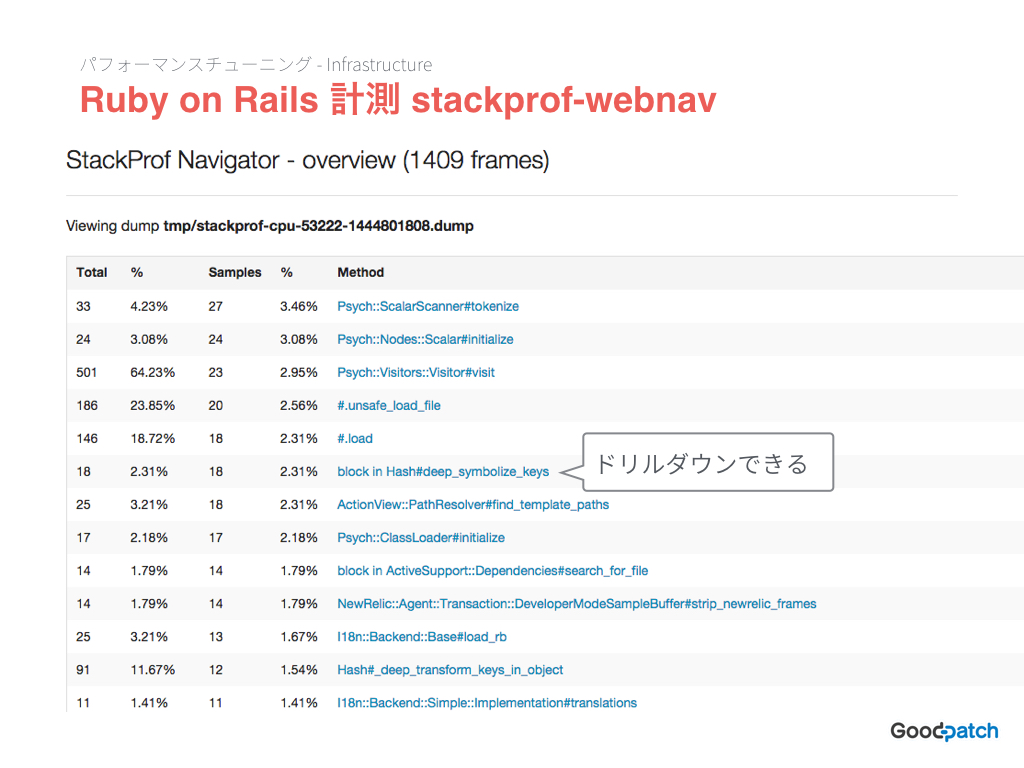This screenshot has width=1024, height=768.
Task: Open block in ActiveSupport::Dependencies#search_for_file link
Action: coord(492,571)
